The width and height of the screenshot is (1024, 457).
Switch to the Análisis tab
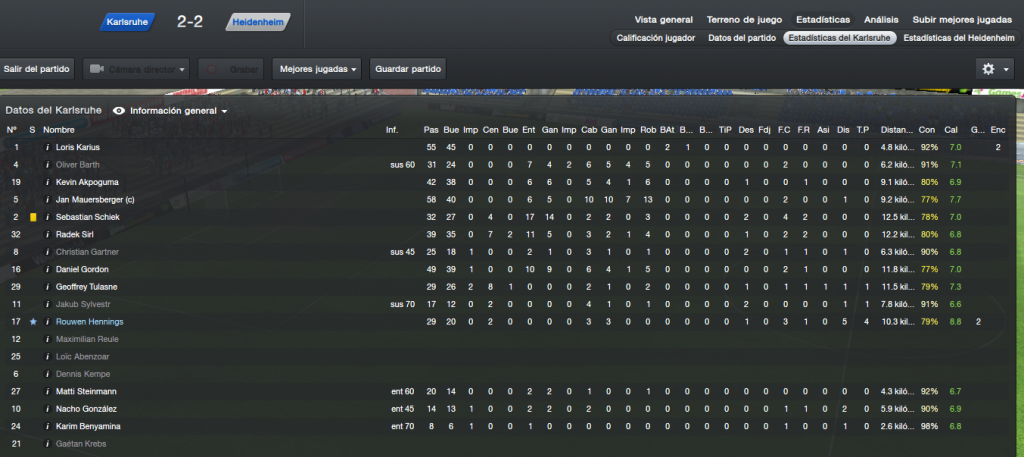[x=881, y=20]
